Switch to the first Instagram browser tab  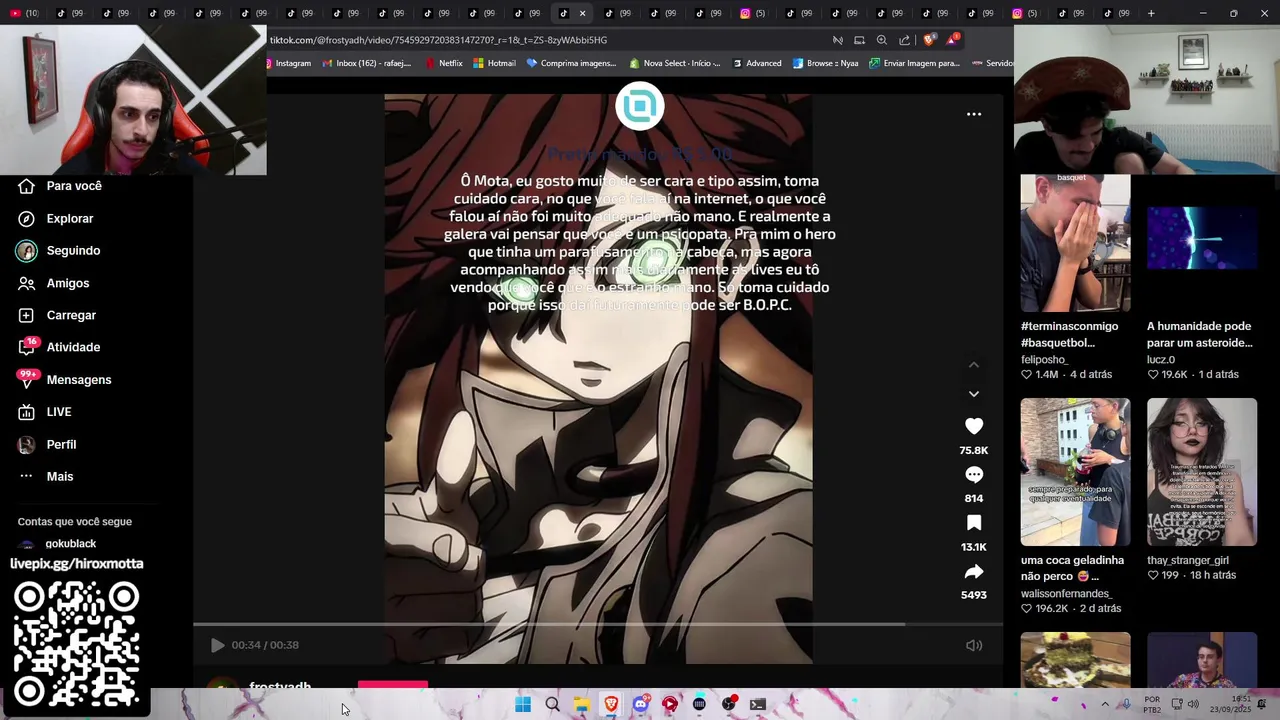[x=754, y=13]
